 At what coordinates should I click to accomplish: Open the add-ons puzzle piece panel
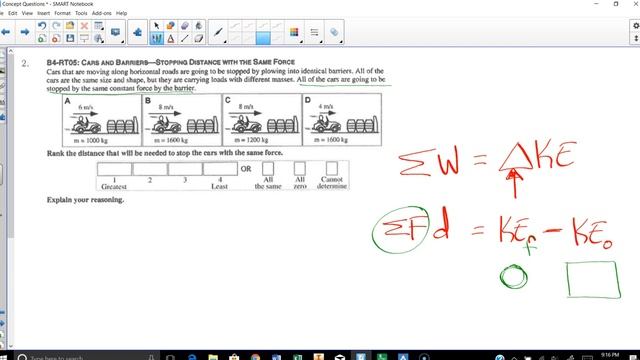[137, 32]
